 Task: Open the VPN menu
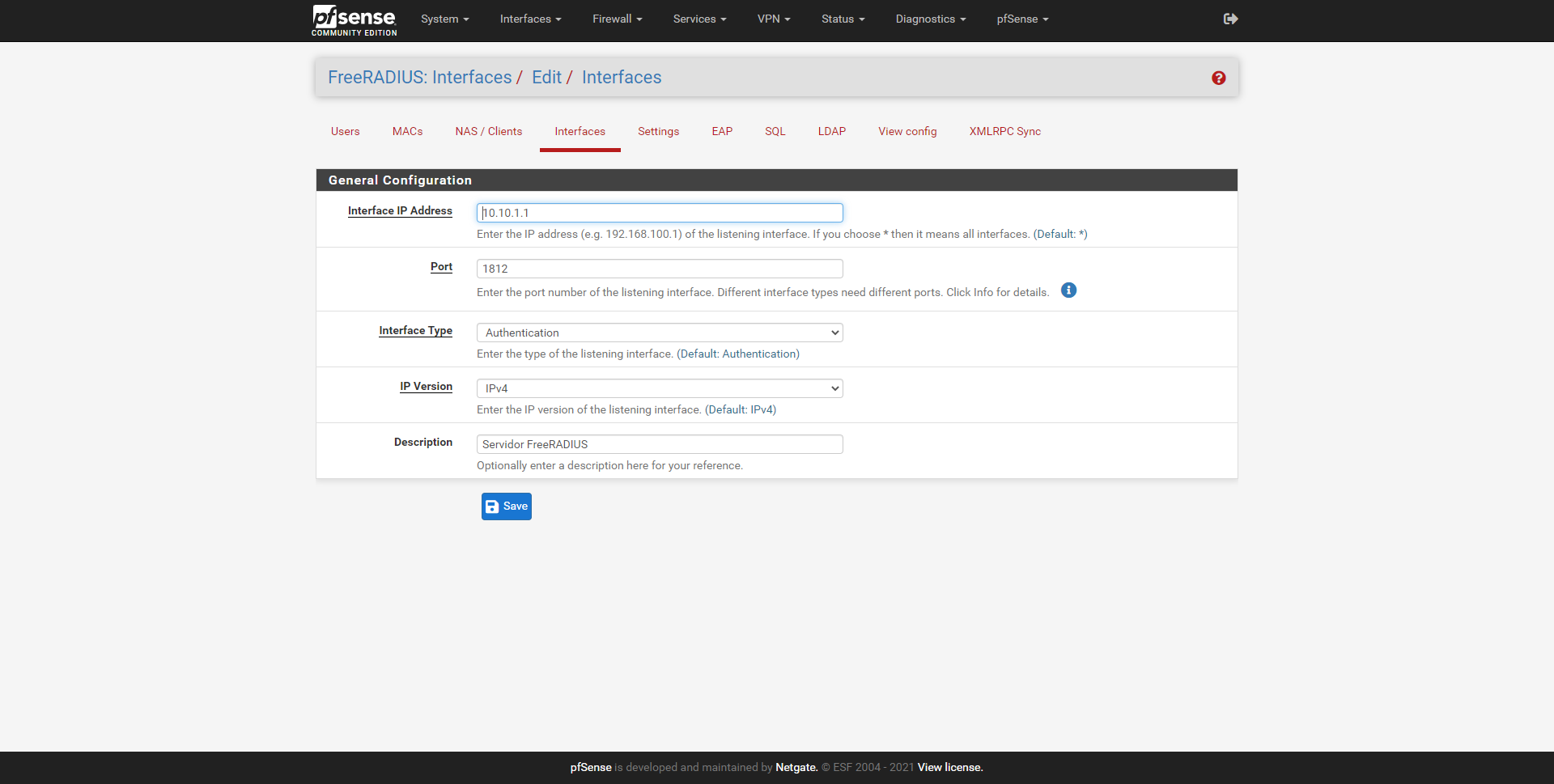click(774, 19)
